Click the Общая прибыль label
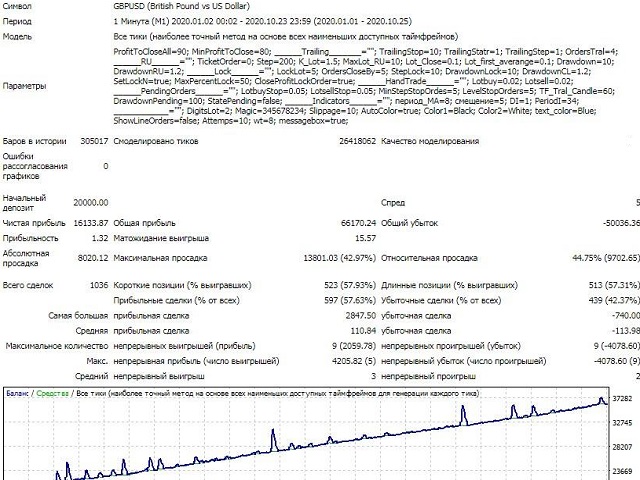 [144, 223]
